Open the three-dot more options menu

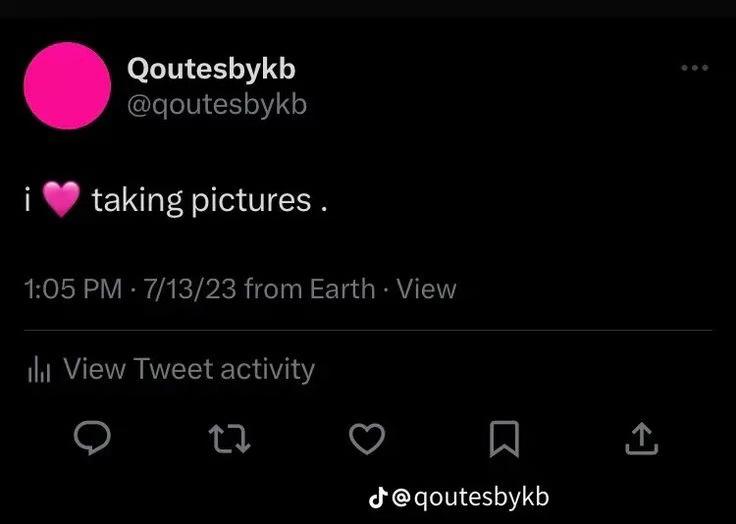695,68
